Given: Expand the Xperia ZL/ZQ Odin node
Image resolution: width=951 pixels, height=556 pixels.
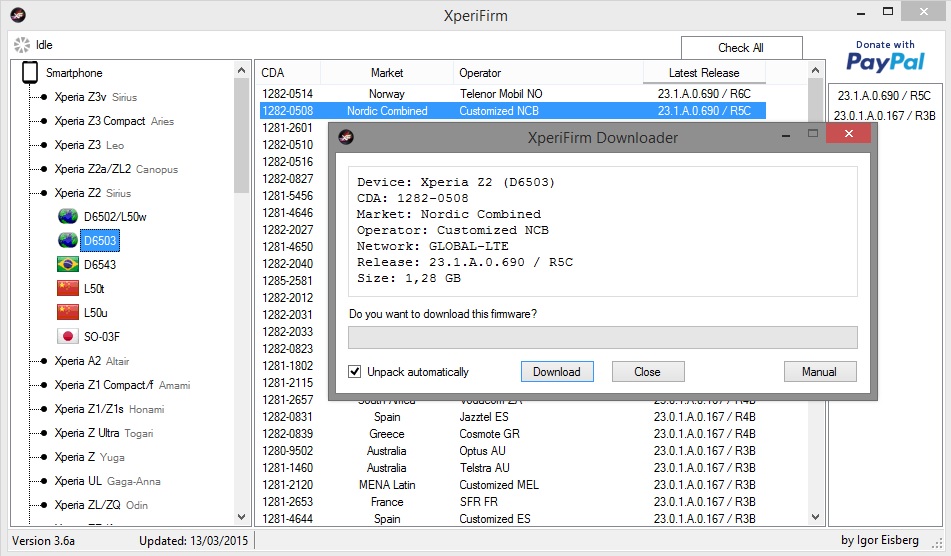Looking at the screenshot, I should [x=43, y=505].
